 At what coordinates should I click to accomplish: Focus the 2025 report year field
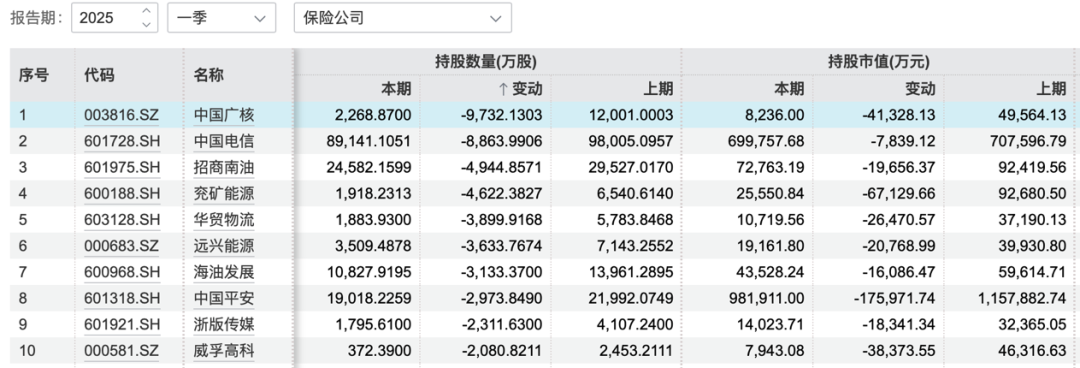[106, 18]
